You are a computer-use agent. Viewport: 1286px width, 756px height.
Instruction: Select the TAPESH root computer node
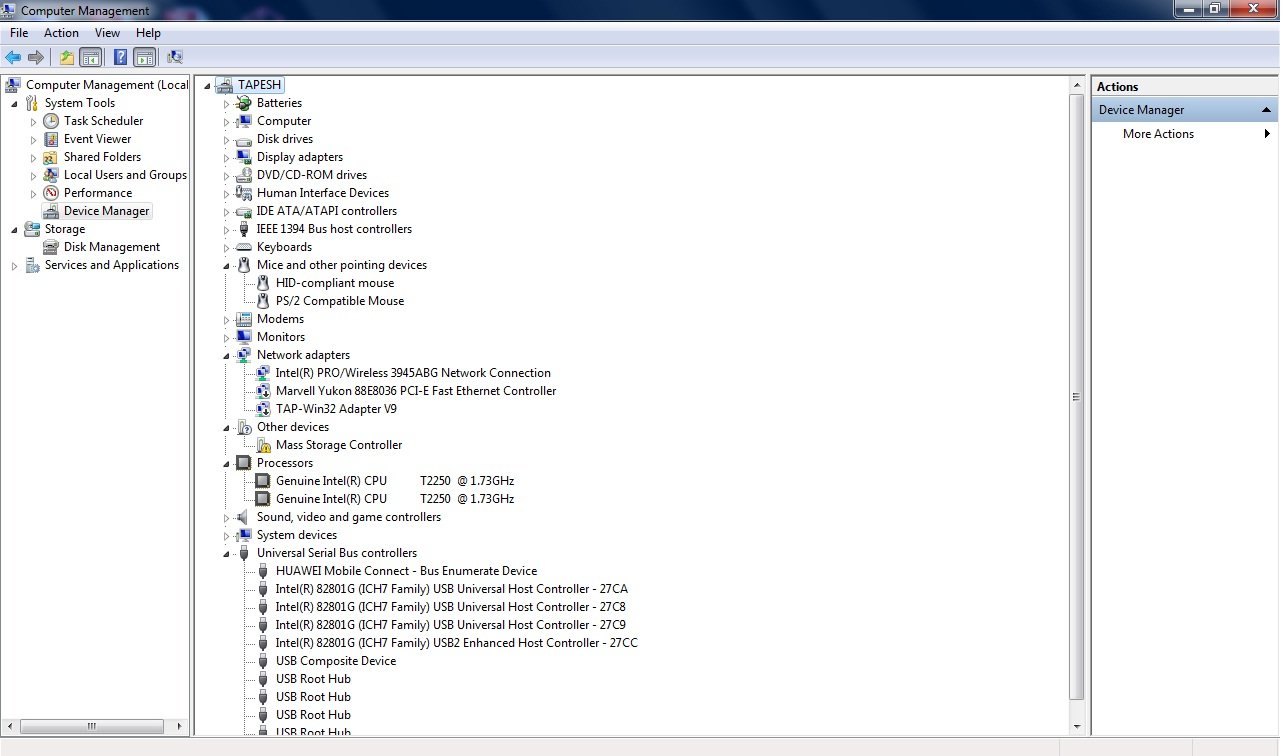pyautogui.click(x=260, y=85)
